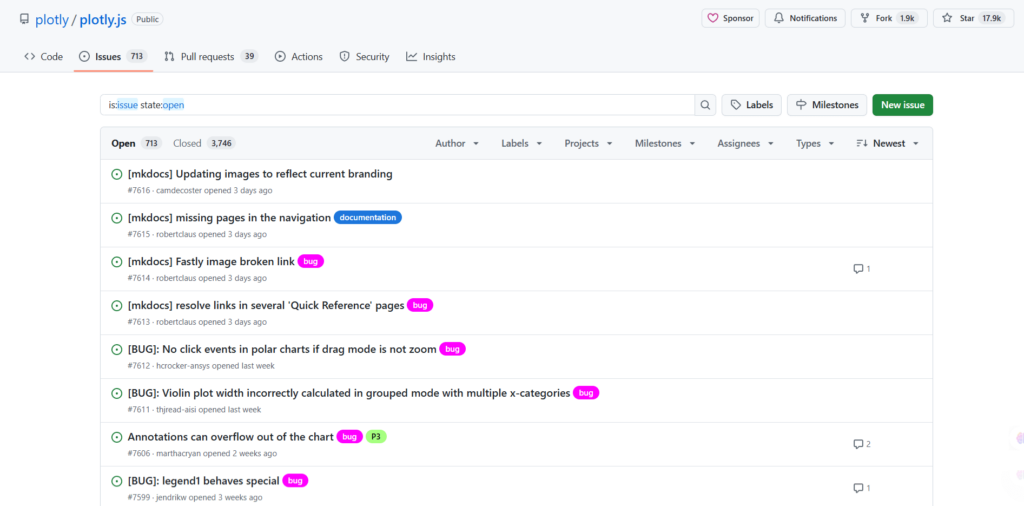
Task: Filter by the pink bug label on legend1 issue
Action: (x=295, y=481)
